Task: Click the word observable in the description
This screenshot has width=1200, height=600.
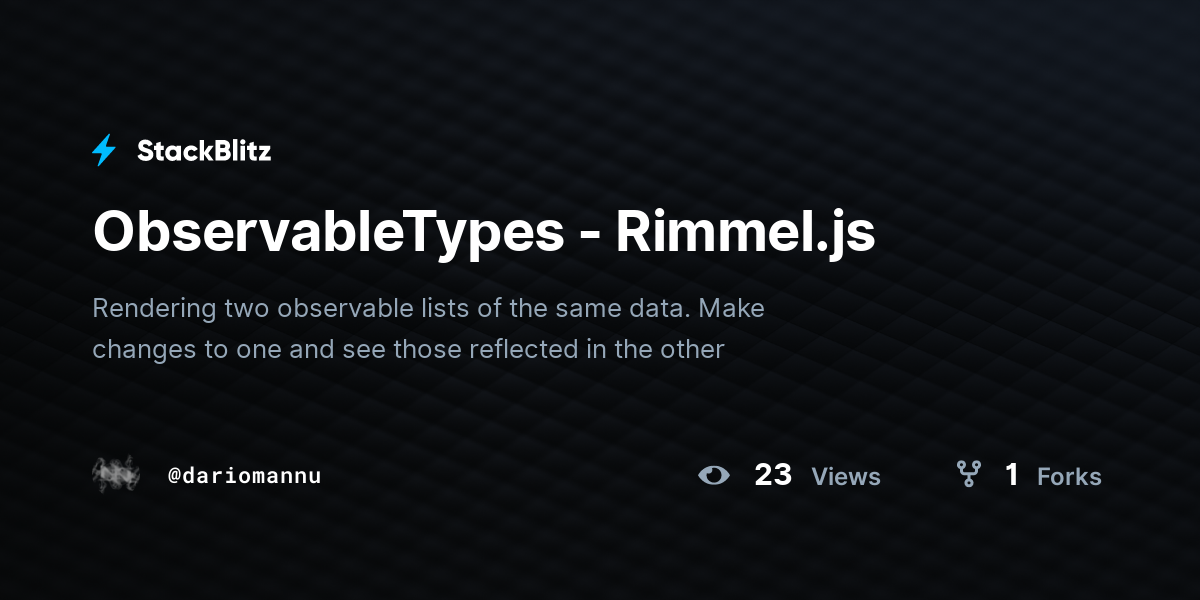Action: (340, 308)
